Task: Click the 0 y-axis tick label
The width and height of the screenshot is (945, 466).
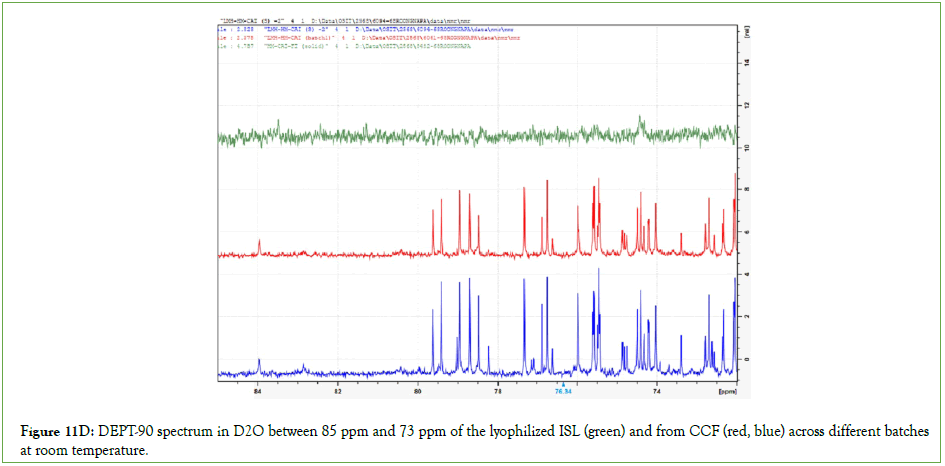Action: 746,359
